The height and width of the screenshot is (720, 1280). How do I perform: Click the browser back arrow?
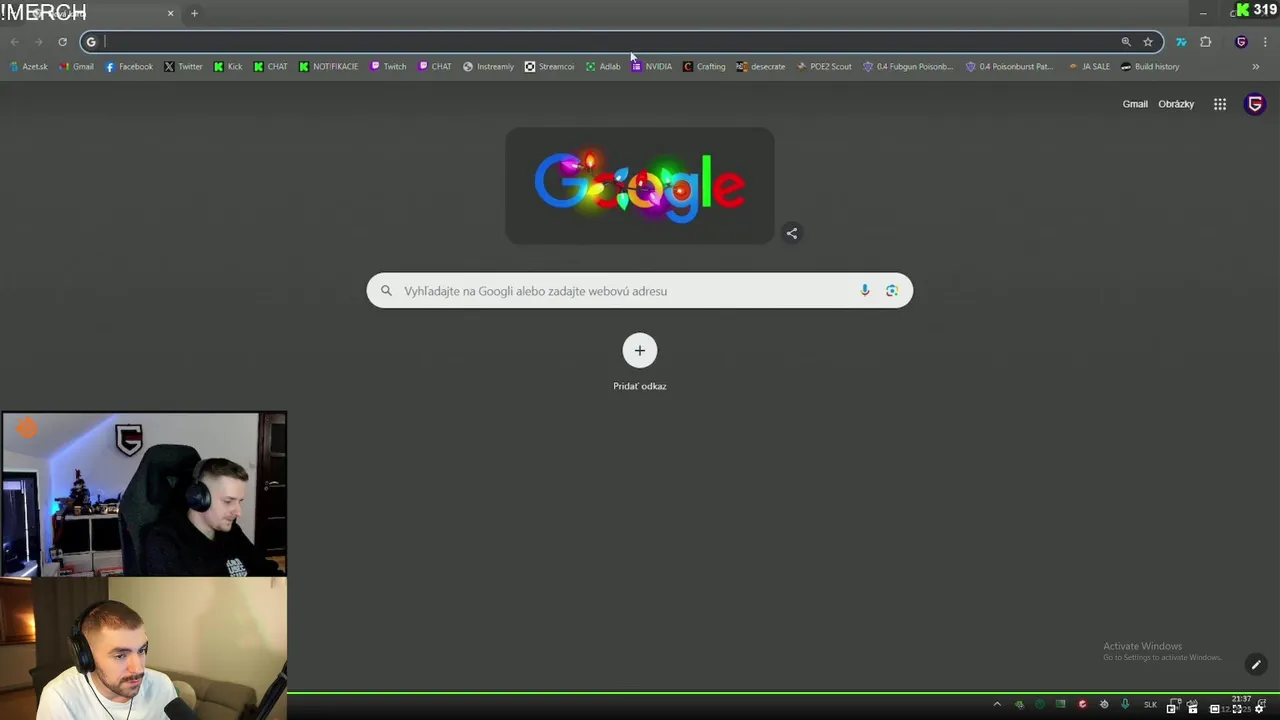coord(14,42)
